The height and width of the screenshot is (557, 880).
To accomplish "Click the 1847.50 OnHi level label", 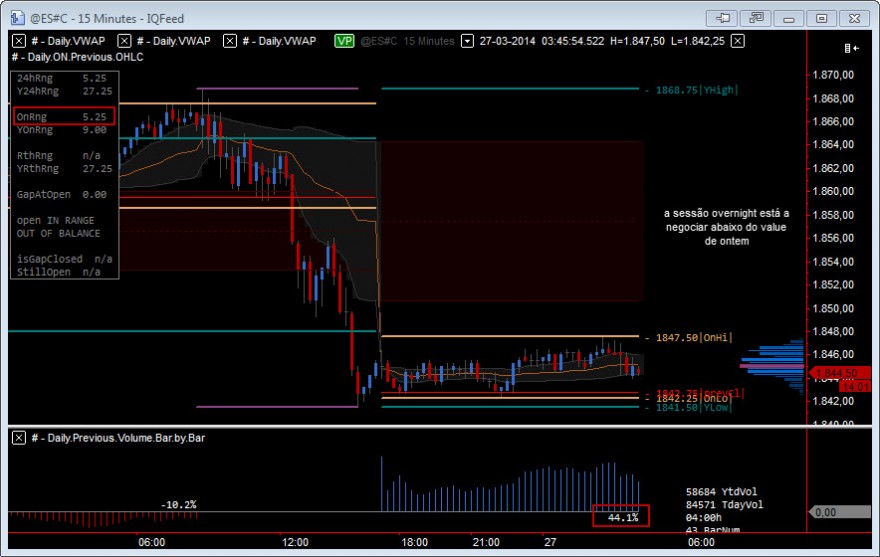I will (x=694, y=337).
